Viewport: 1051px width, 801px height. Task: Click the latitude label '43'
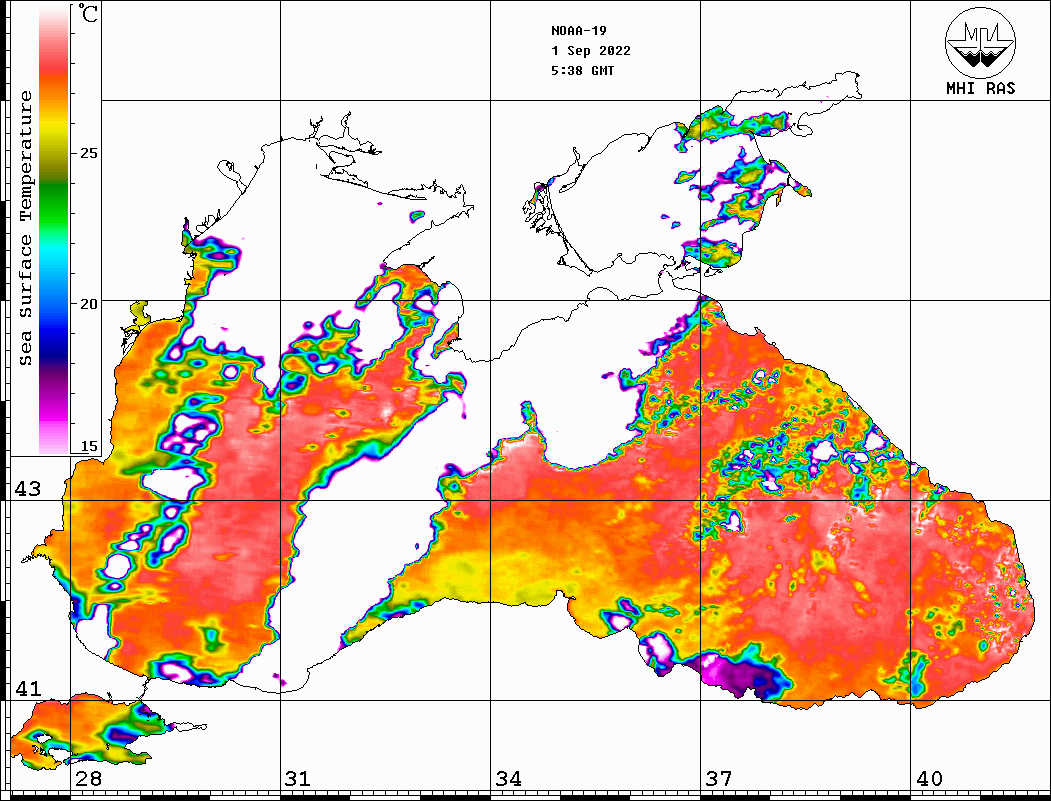pos(28,489)
